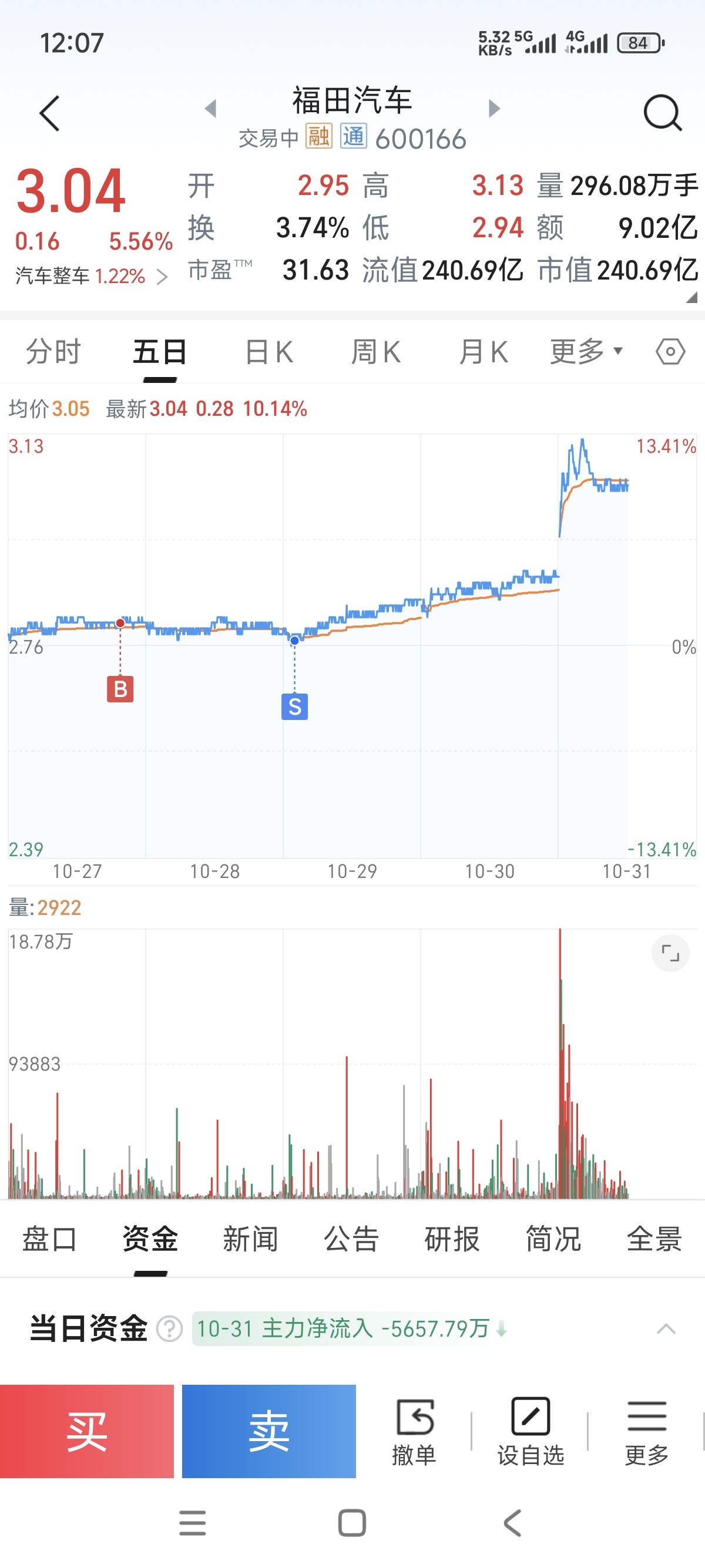Go to next stock with right triangle
This screenshot has height=1568, width=705.
(494, 108)
